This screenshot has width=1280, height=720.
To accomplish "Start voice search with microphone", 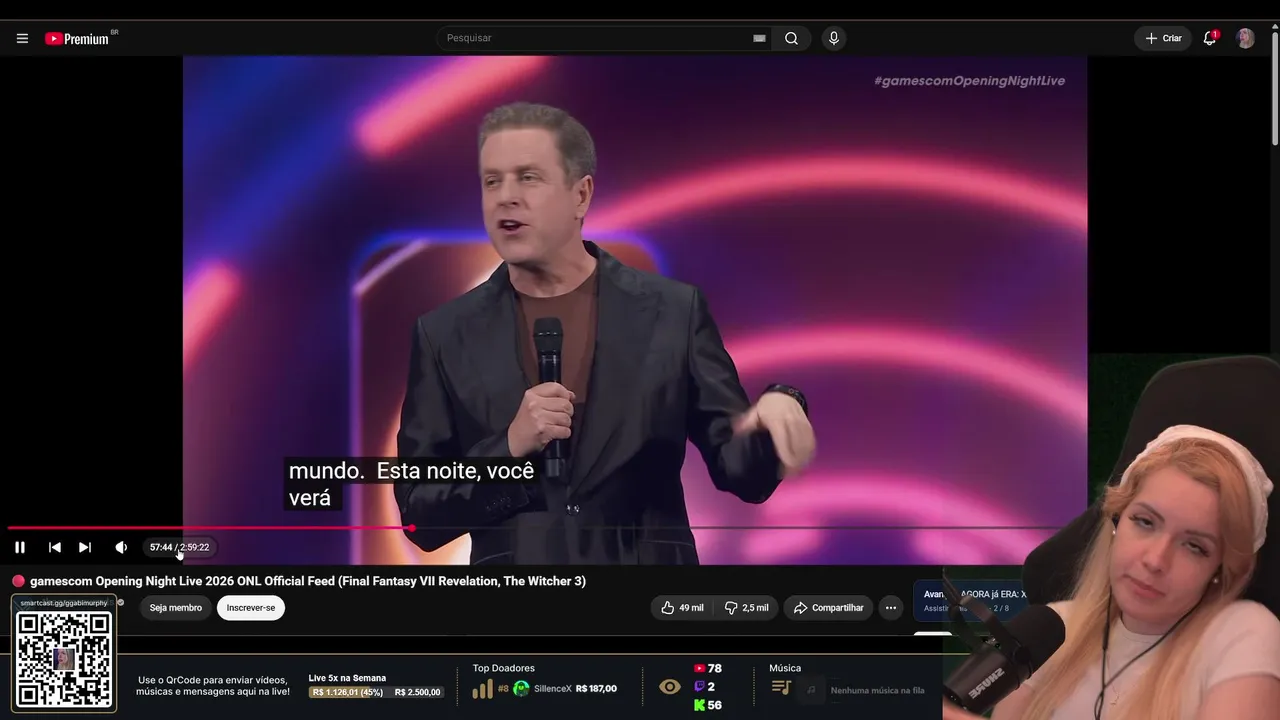I will click(833, 38).
